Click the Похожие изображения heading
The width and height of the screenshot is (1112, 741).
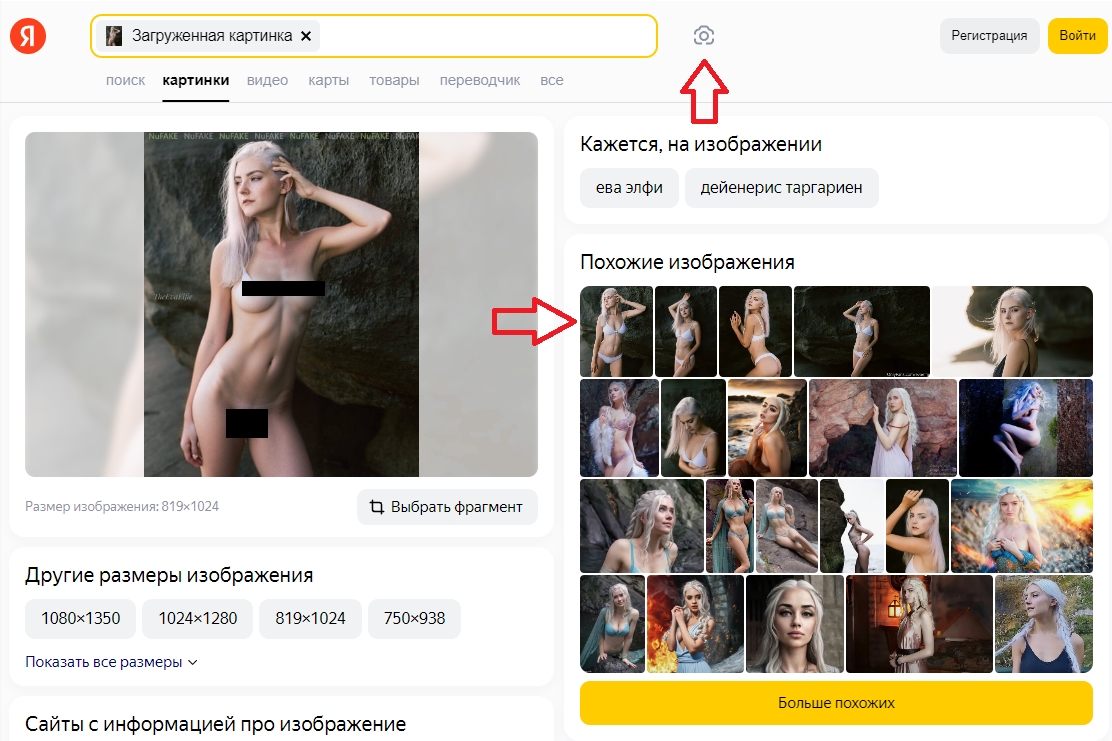point(687,262)
